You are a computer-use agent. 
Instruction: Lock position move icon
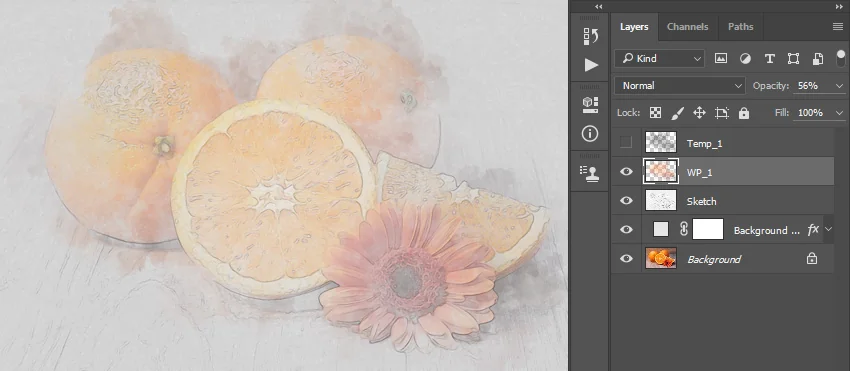click(x=699, y=113)
